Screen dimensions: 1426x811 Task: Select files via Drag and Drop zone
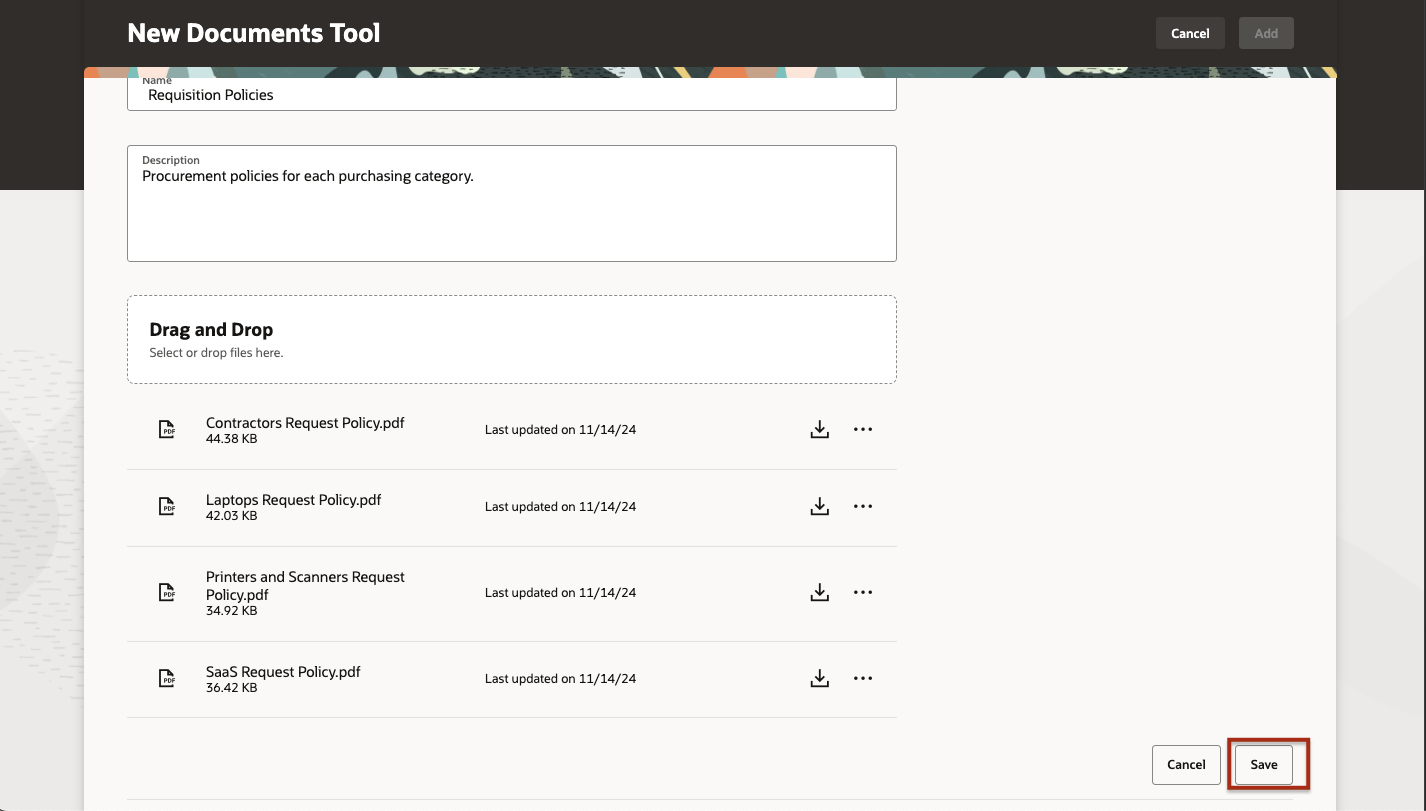click(x=511, y=339)
